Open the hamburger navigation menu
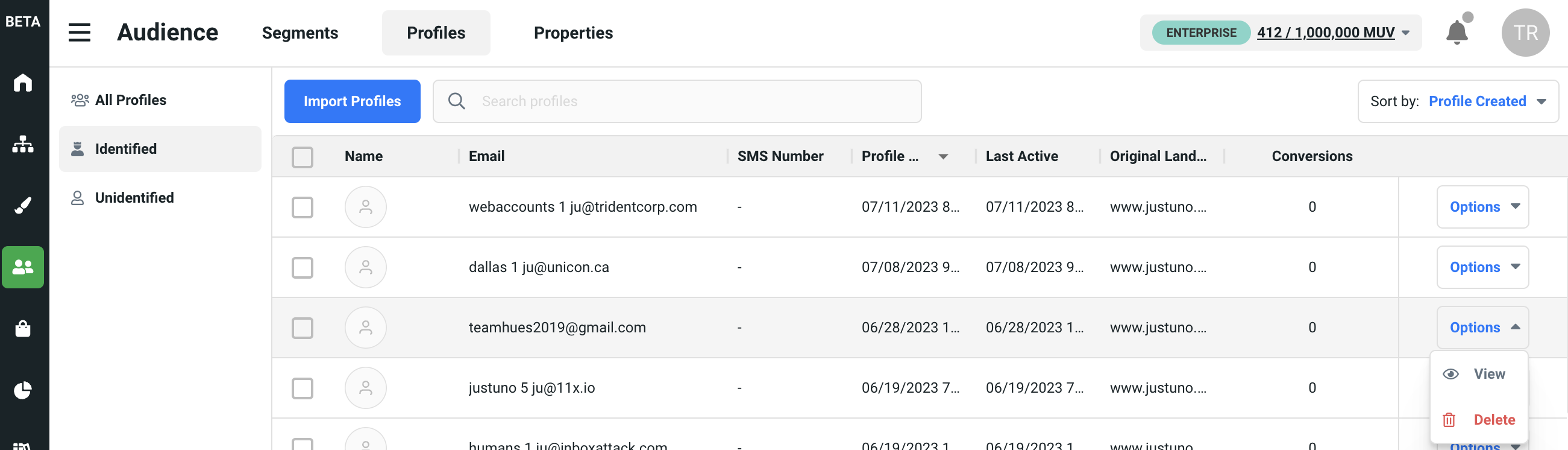Image resolution: width=1568 pixels, height=450 pixels. coord(79,33)
